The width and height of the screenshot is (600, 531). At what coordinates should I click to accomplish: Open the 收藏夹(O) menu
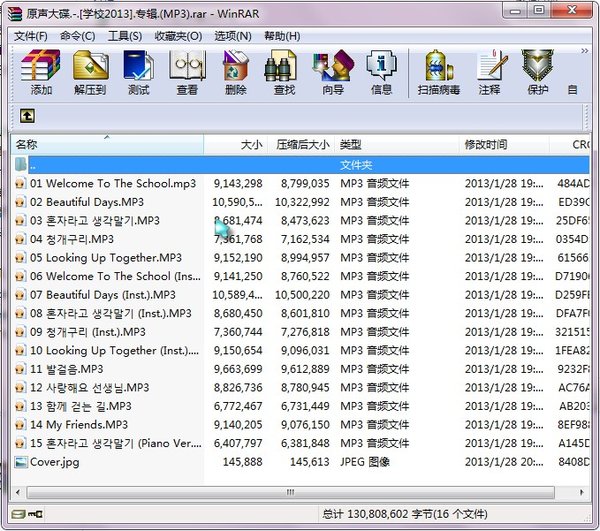tap(178, 36)
